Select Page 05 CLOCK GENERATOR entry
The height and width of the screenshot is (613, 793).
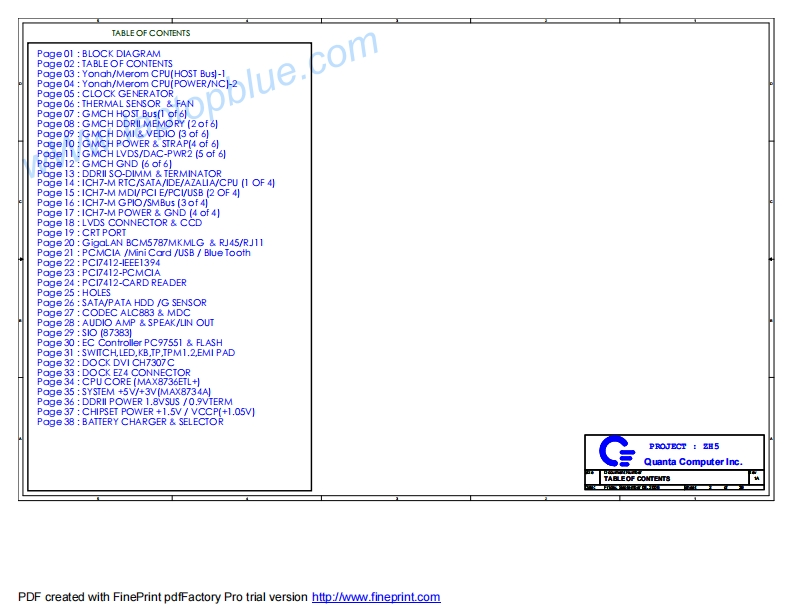105,94
